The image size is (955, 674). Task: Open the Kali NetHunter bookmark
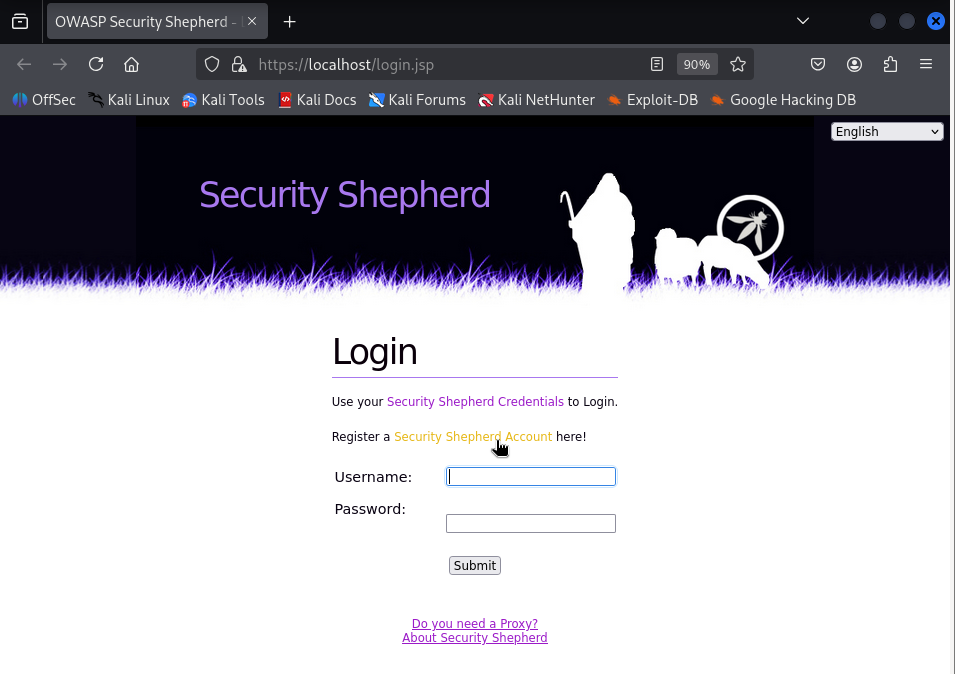[x=537, y=100]
